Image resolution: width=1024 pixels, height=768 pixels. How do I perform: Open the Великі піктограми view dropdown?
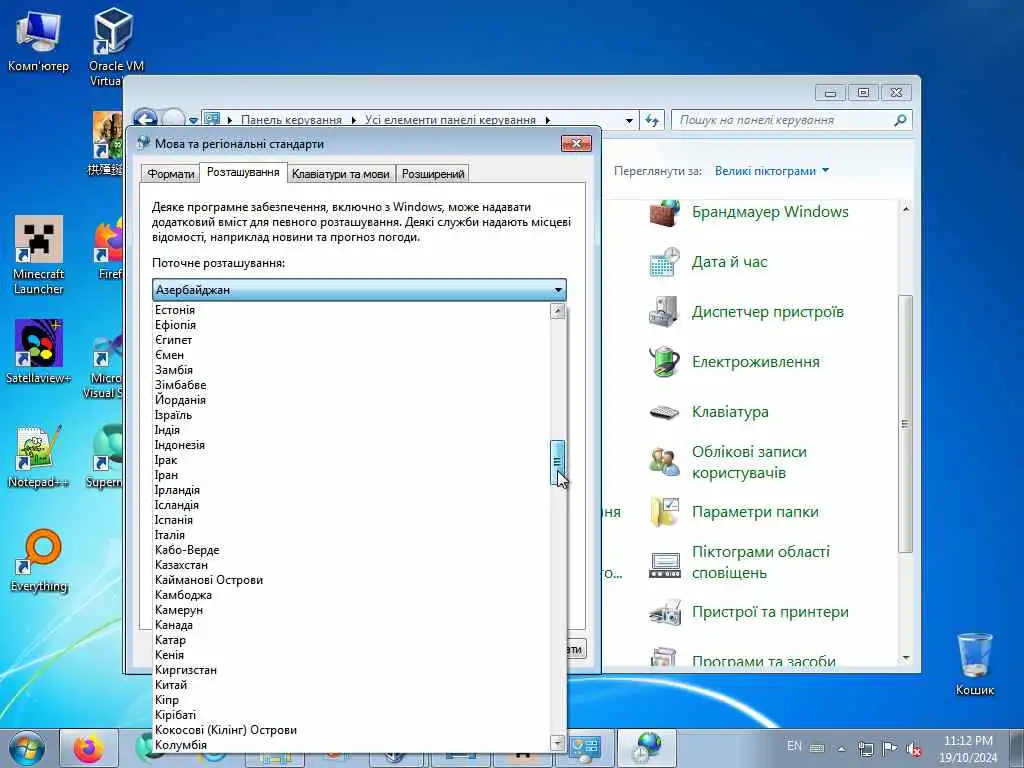[772, 171]
